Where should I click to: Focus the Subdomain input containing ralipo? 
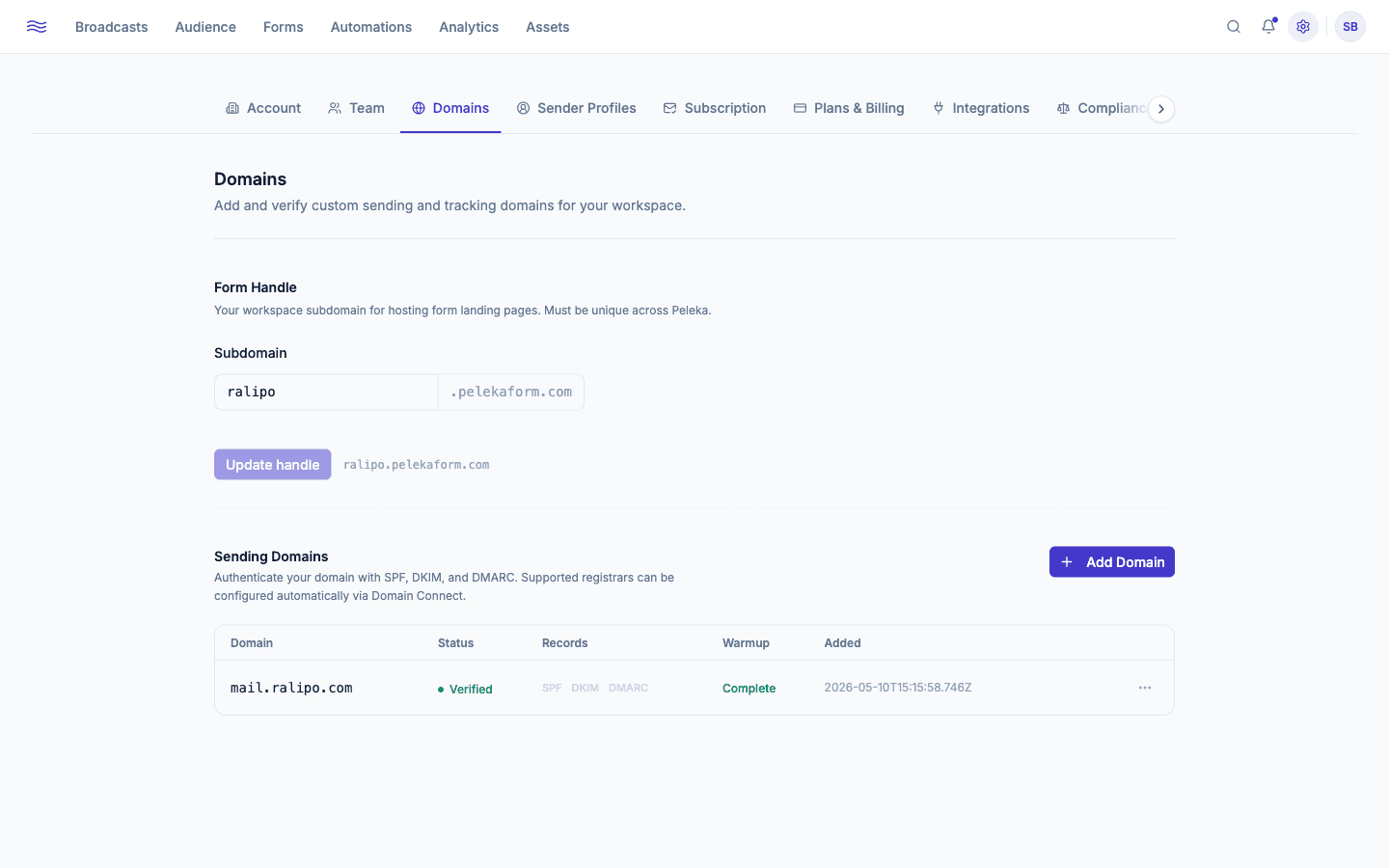point(326,392)
